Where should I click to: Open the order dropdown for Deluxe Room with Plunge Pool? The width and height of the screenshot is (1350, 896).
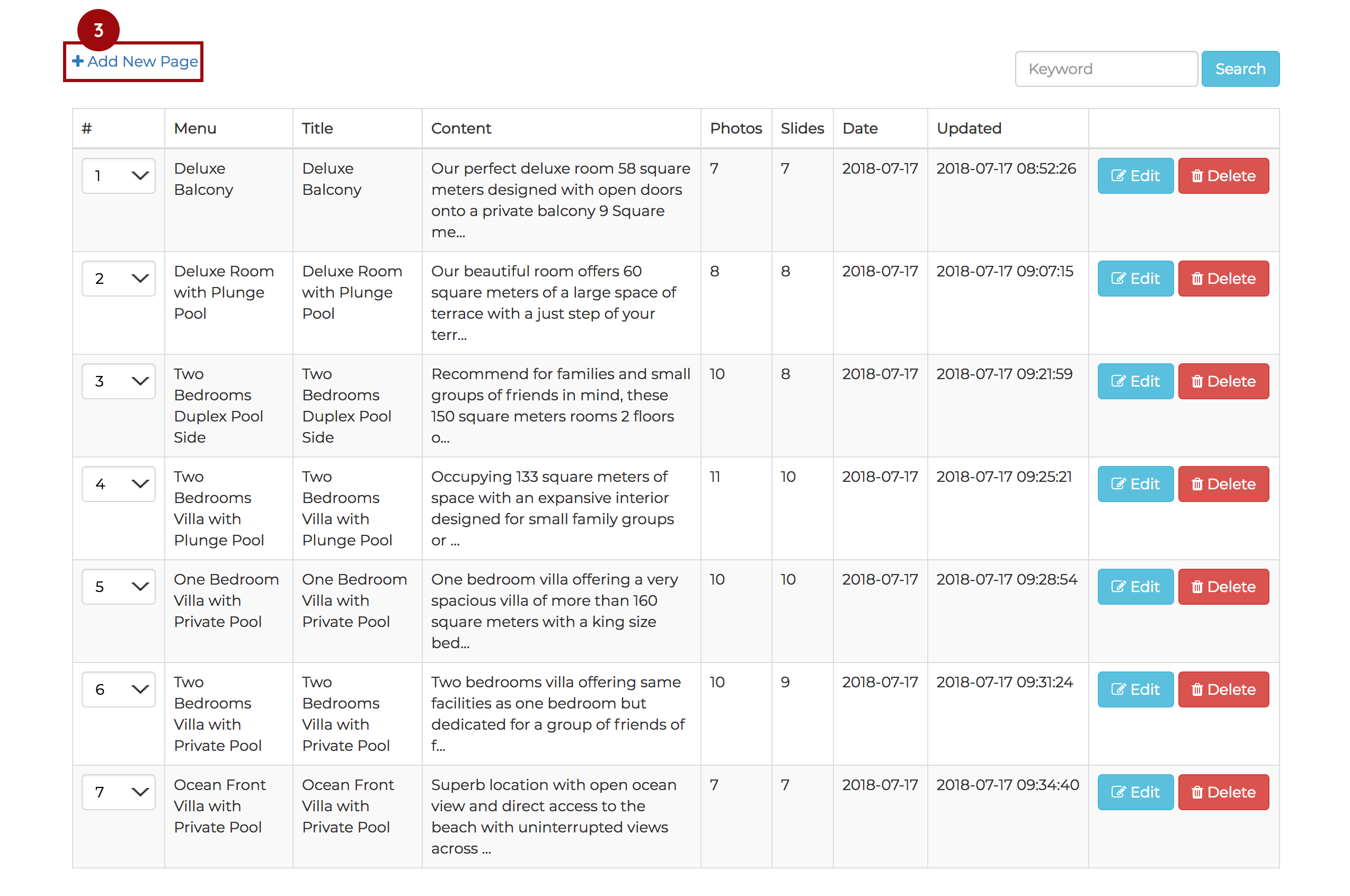tap(118, 279)
